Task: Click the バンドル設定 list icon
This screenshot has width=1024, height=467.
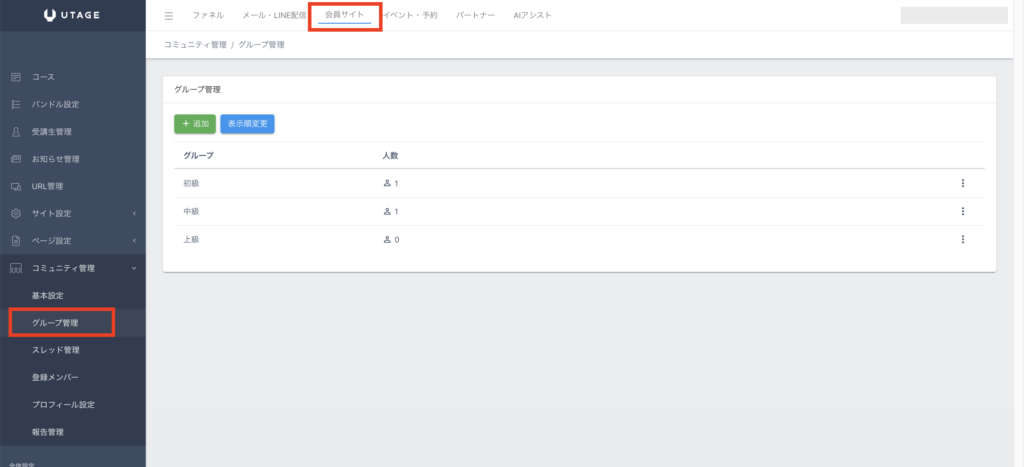Action: (x=16, y=105)
